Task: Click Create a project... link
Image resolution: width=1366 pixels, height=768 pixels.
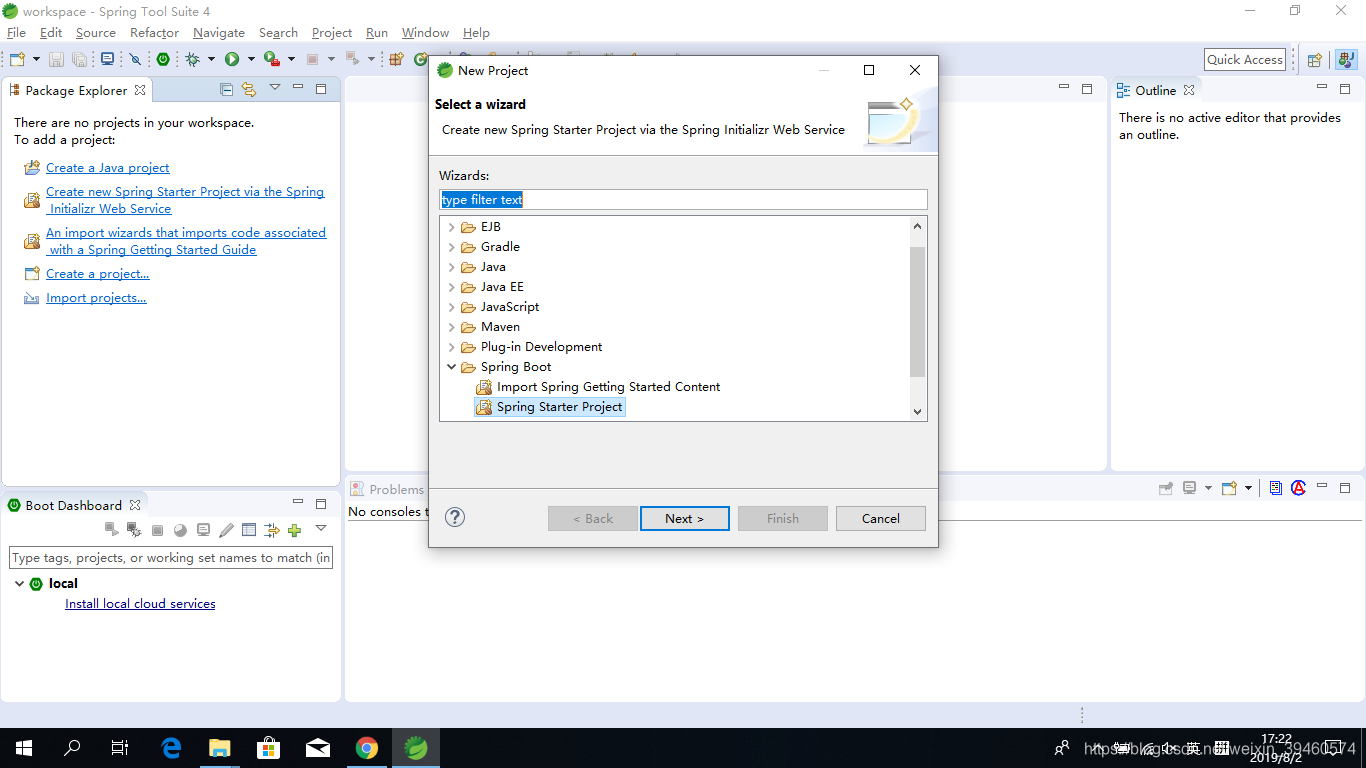Action: [x=98, y=274]
